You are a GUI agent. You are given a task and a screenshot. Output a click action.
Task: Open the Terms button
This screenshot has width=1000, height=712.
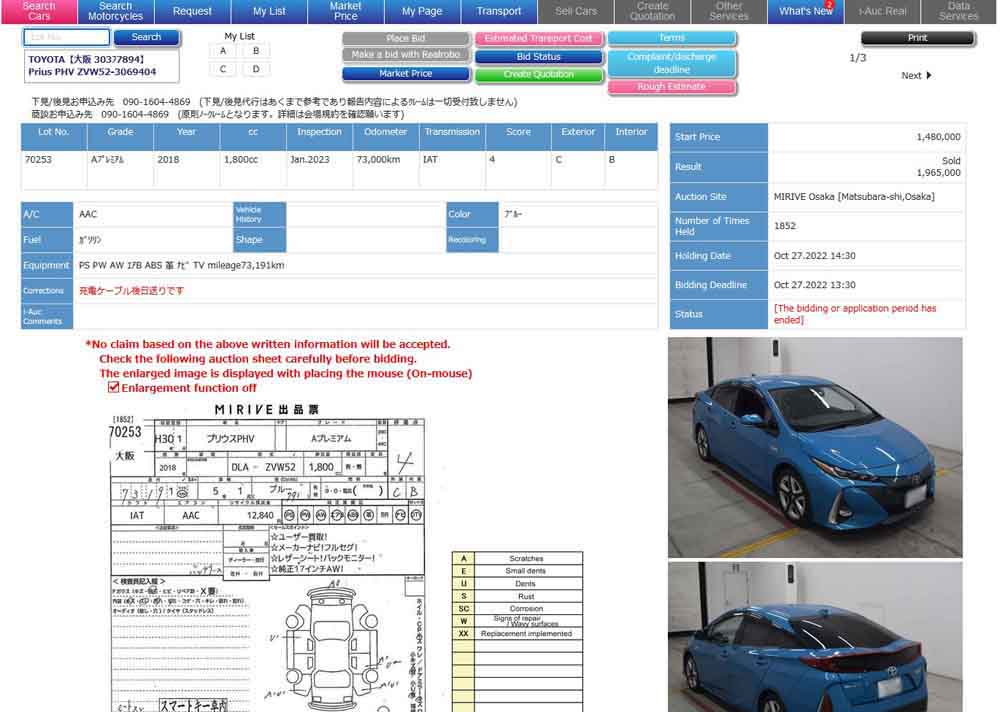point(672,38)
